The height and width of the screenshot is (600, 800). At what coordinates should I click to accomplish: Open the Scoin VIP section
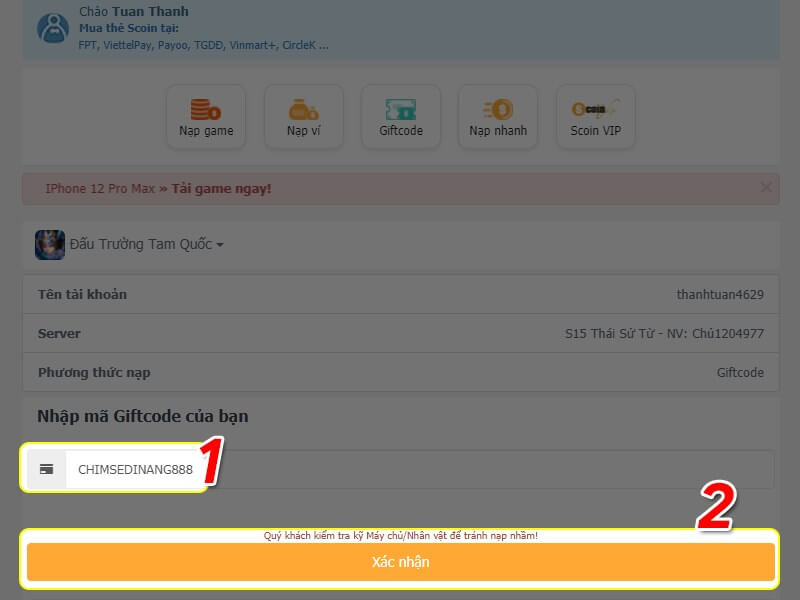tap(594, 116)
